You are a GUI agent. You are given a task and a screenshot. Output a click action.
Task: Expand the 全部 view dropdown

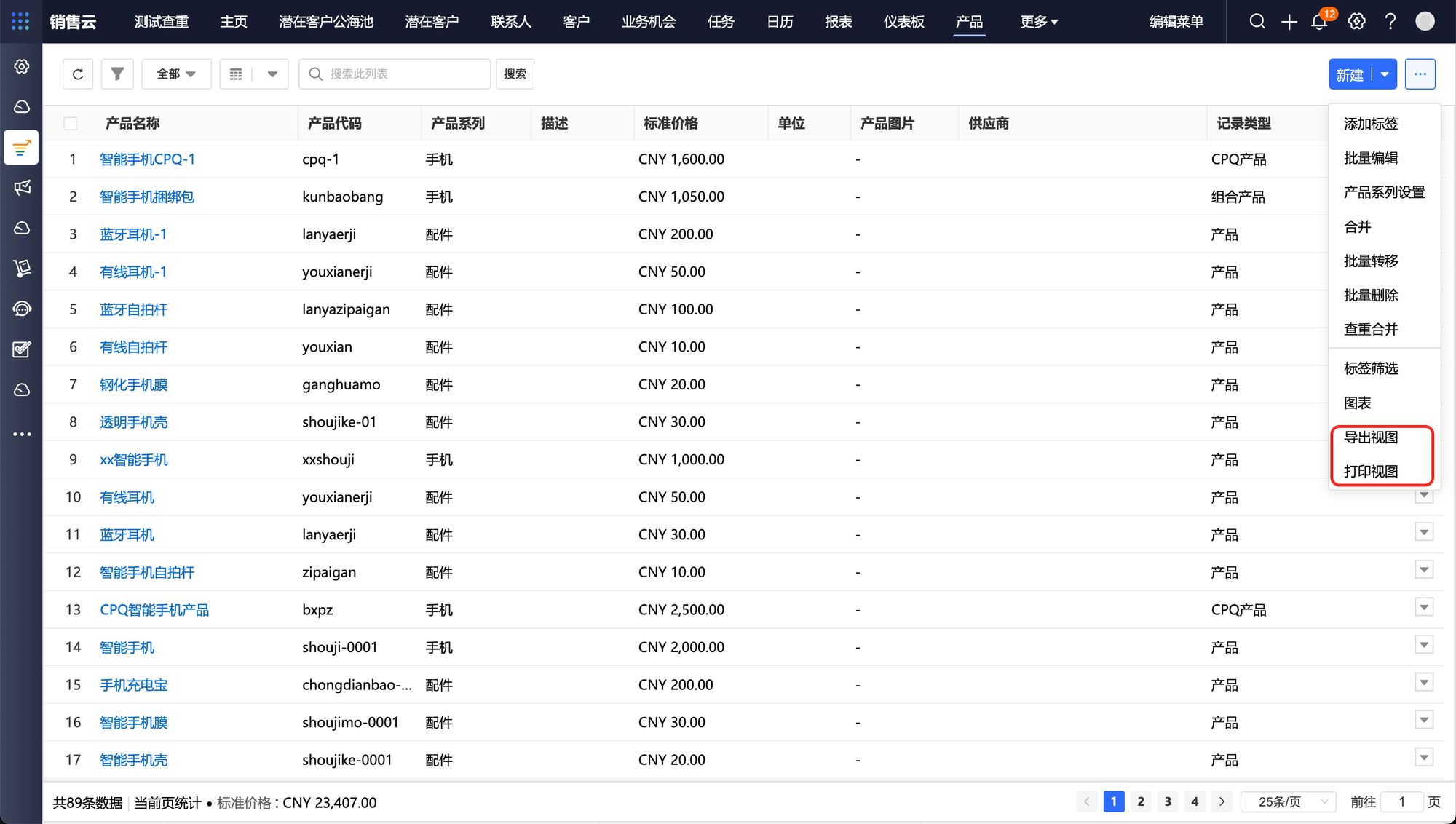(x=176, y=74)
